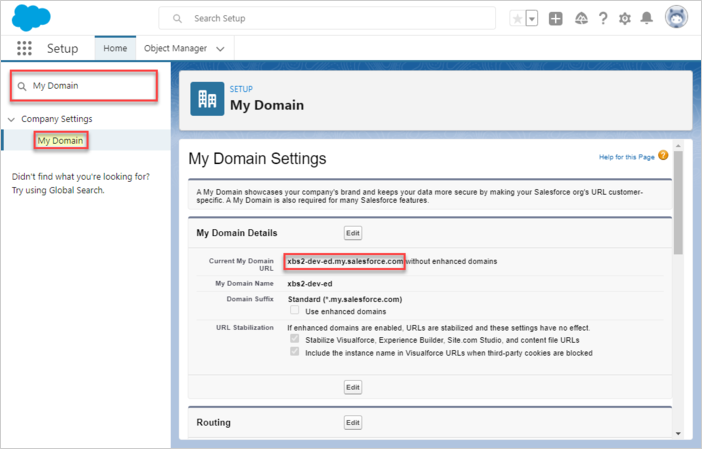Open the favorites list dropdown arrow
The width and height of the screenshot is (702, 449).
tap(531, 19)
